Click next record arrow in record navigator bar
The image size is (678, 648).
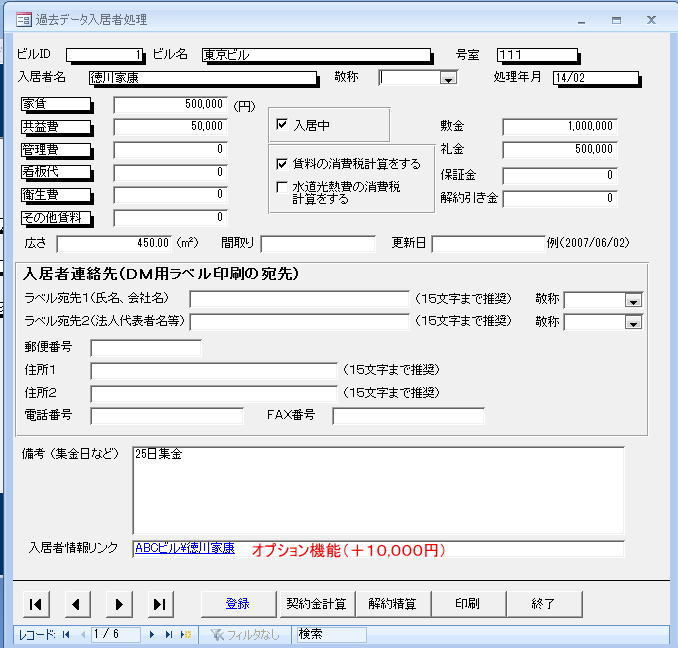(152, 635)
